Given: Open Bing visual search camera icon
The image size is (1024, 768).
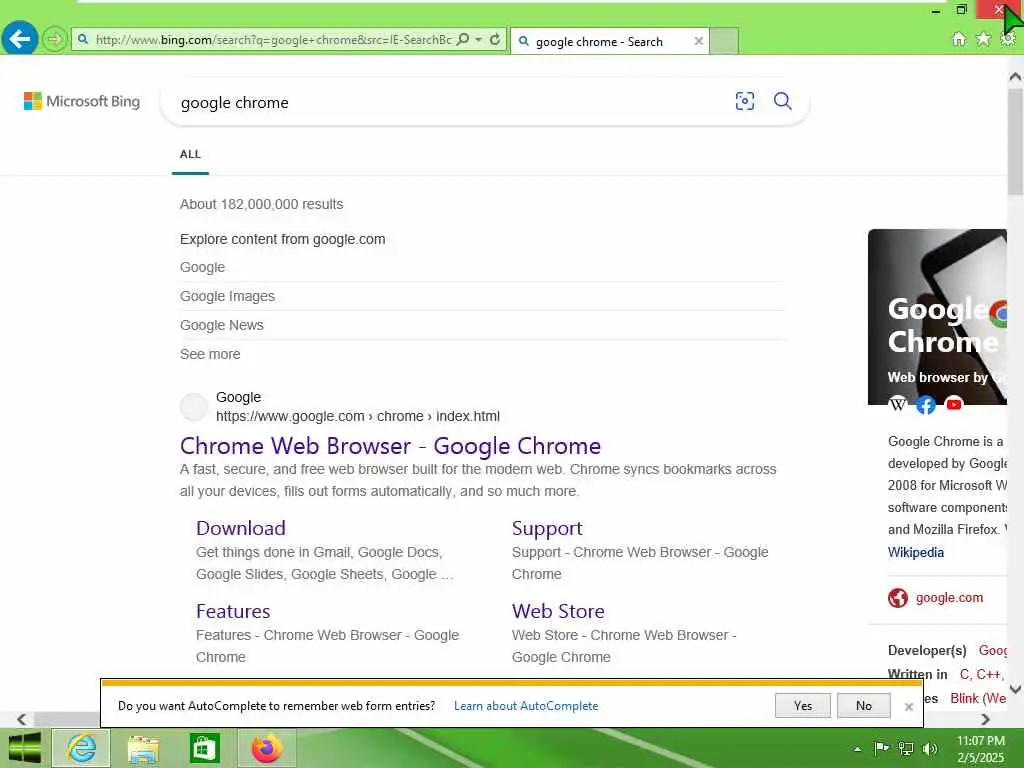Looking at the screenshot, I should click(x=744, y=101).
